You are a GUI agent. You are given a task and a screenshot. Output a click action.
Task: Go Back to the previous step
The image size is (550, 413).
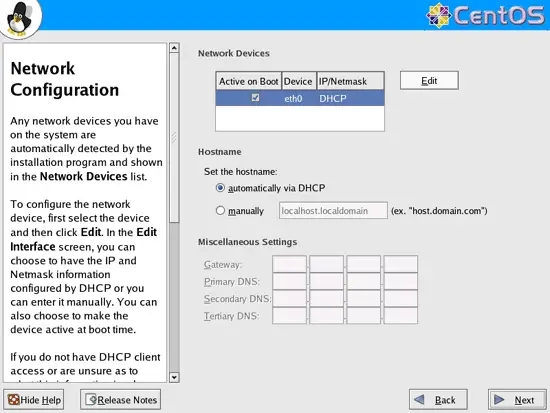[x=438, y=399]
